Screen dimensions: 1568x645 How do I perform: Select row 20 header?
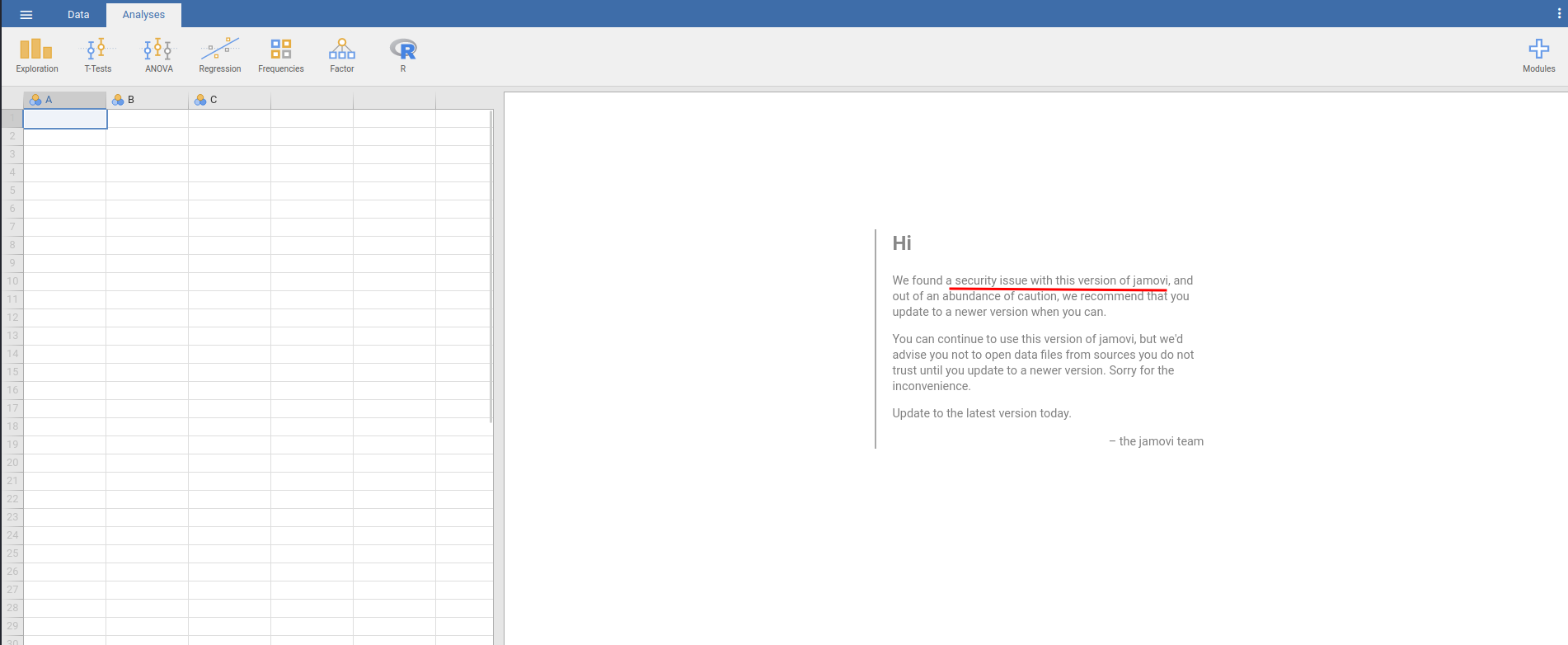12,463
